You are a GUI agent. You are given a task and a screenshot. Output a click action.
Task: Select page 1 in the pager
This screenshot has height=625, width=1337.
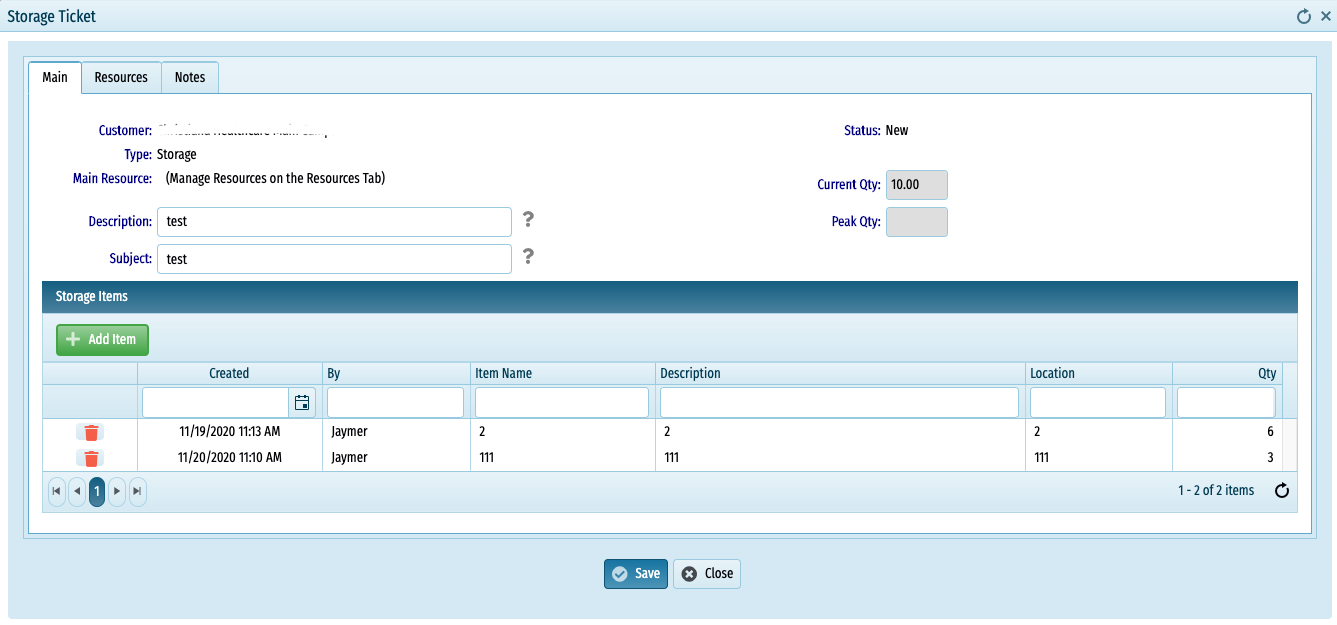[x=97, y=491]
